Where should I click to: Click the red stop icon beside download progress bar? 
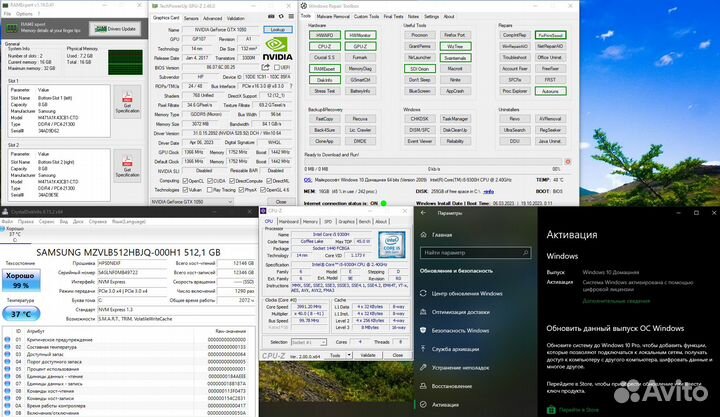tap(568, 162)
